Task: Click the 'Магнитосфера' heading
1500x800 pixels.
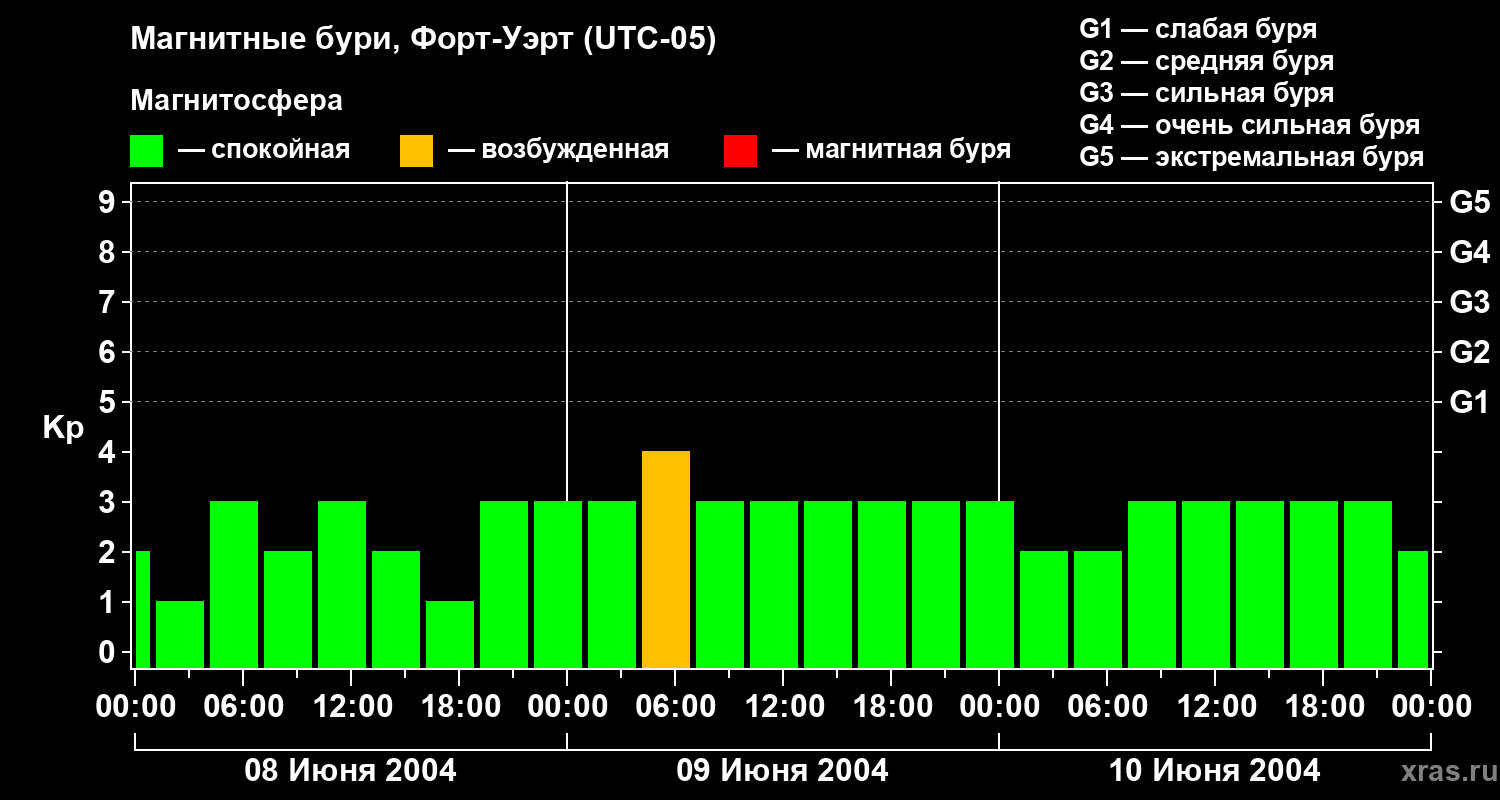Action: click(x=236, y=101)
